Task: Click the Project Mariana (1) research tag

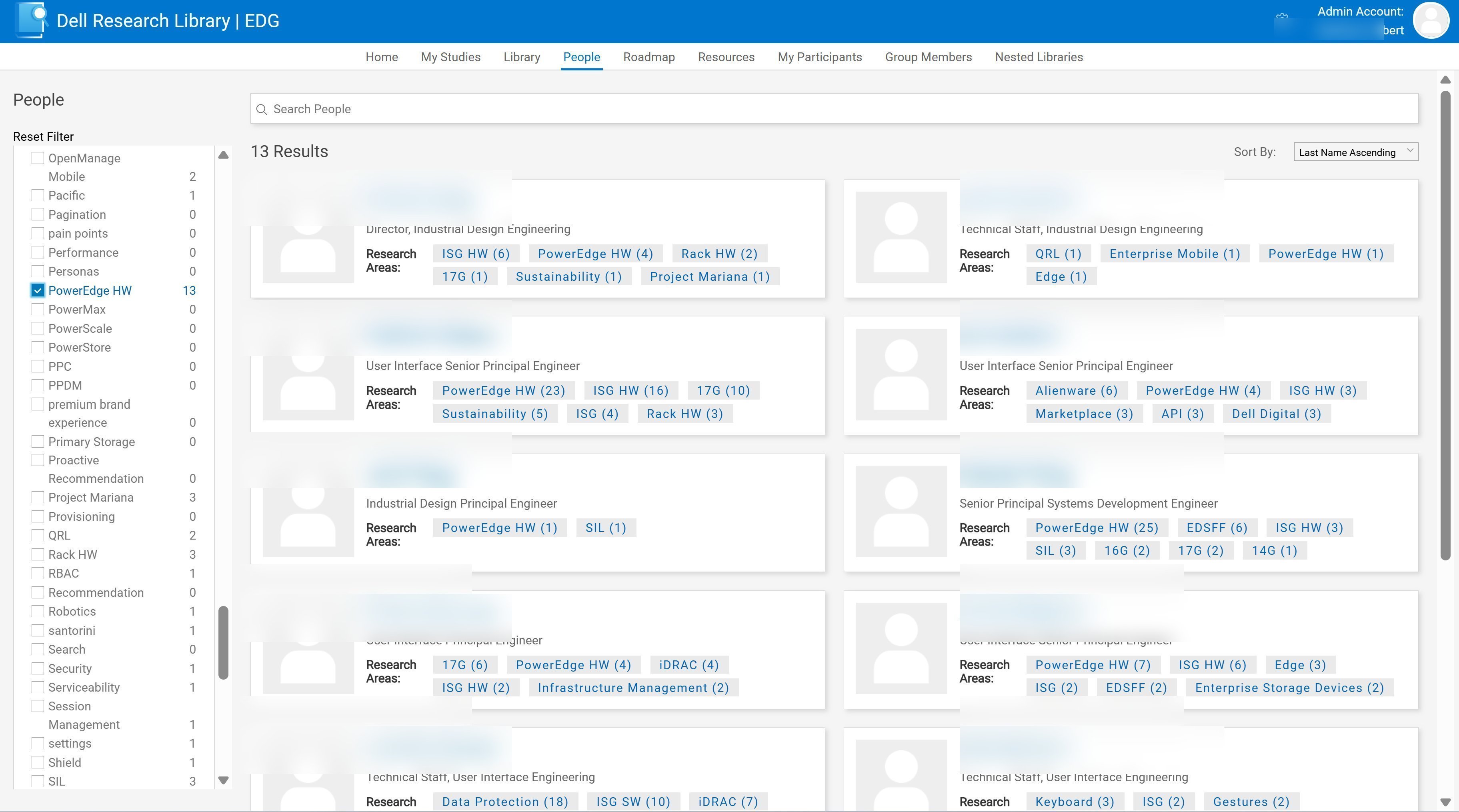Action: [710, 277]
